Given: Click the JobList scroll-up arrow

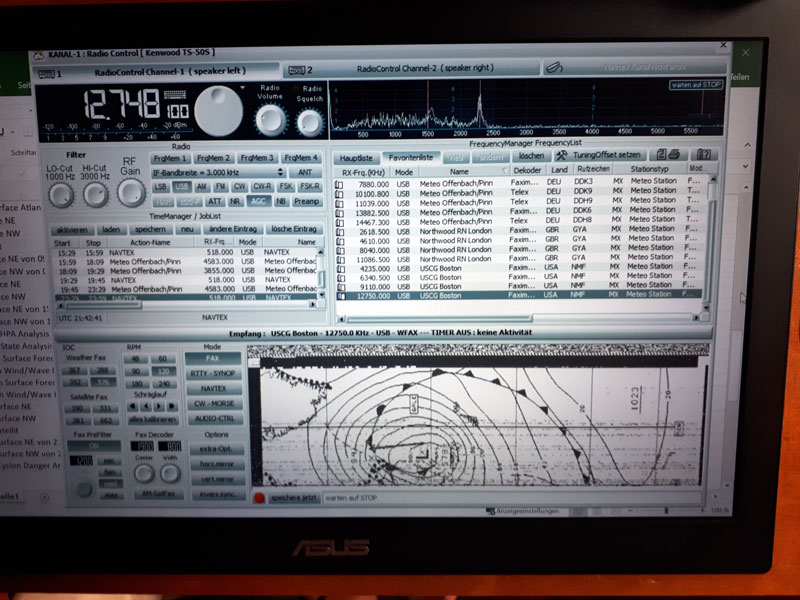Looking at the screenshot, I should pos(321,252).
